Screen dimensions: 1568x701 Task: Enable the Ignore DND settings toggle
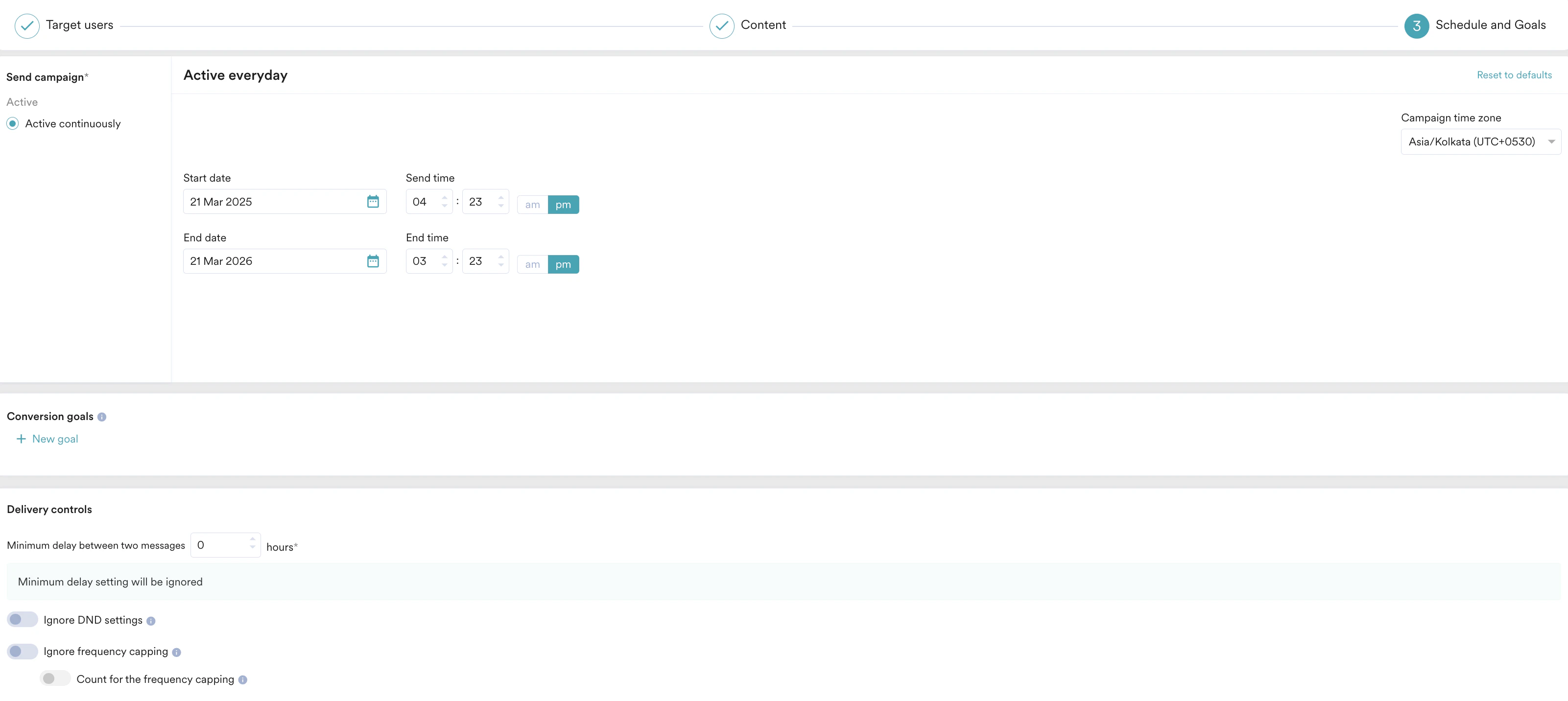(23, 619)
